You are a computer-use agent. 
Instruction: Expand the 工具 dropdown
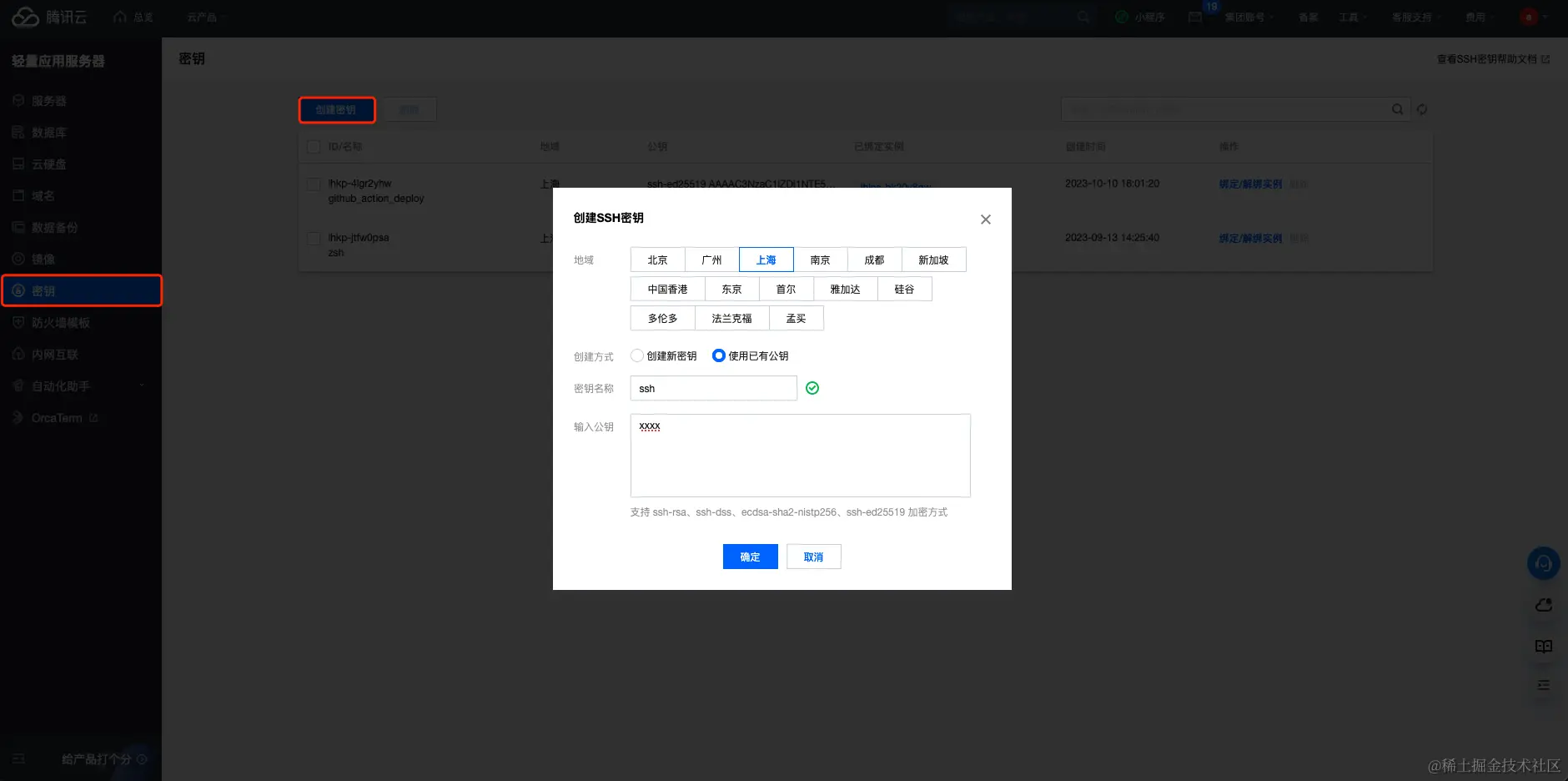click(1353, 17)
